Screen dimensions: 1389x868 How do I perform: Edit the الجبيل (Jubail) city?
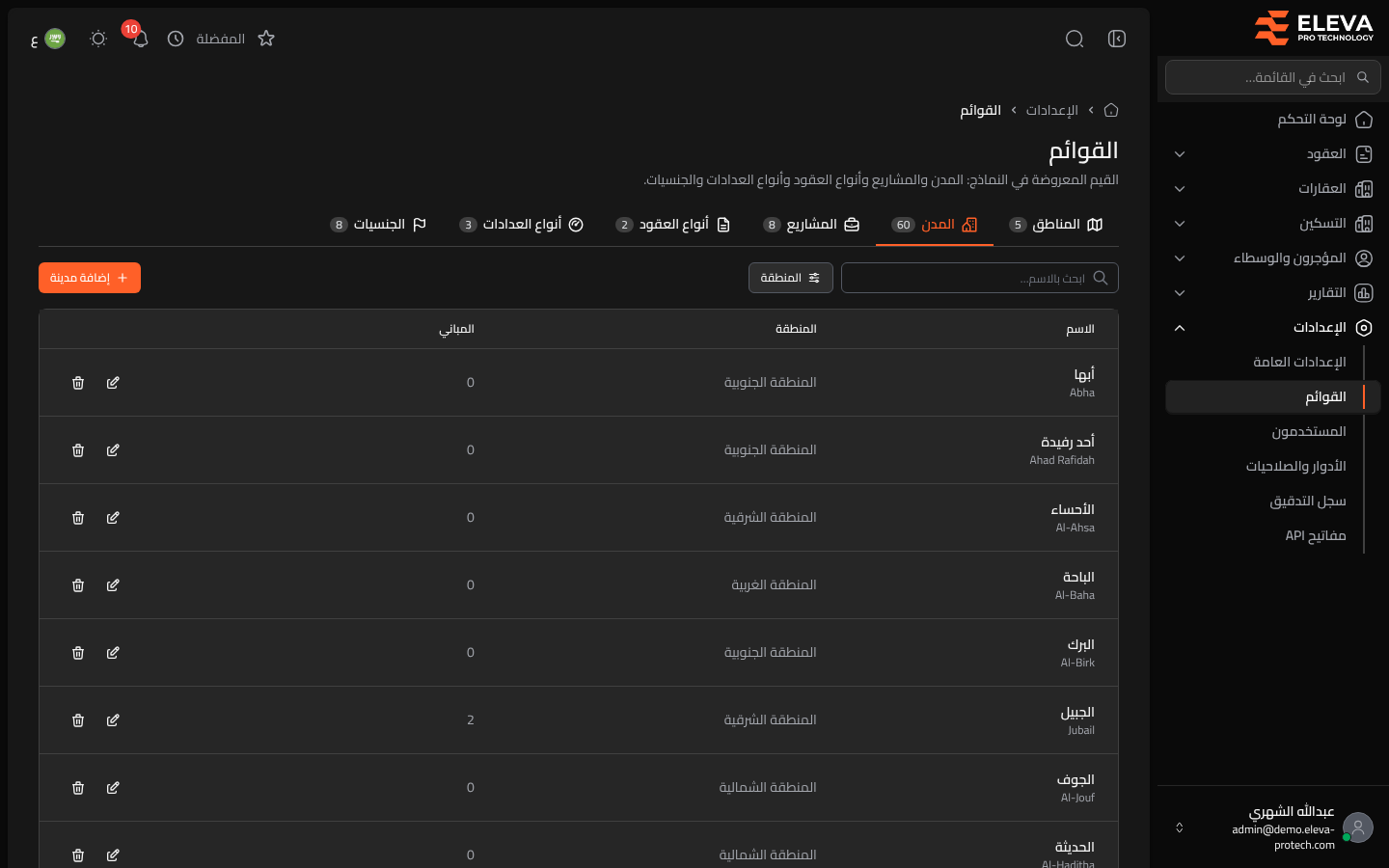point(113,720)
